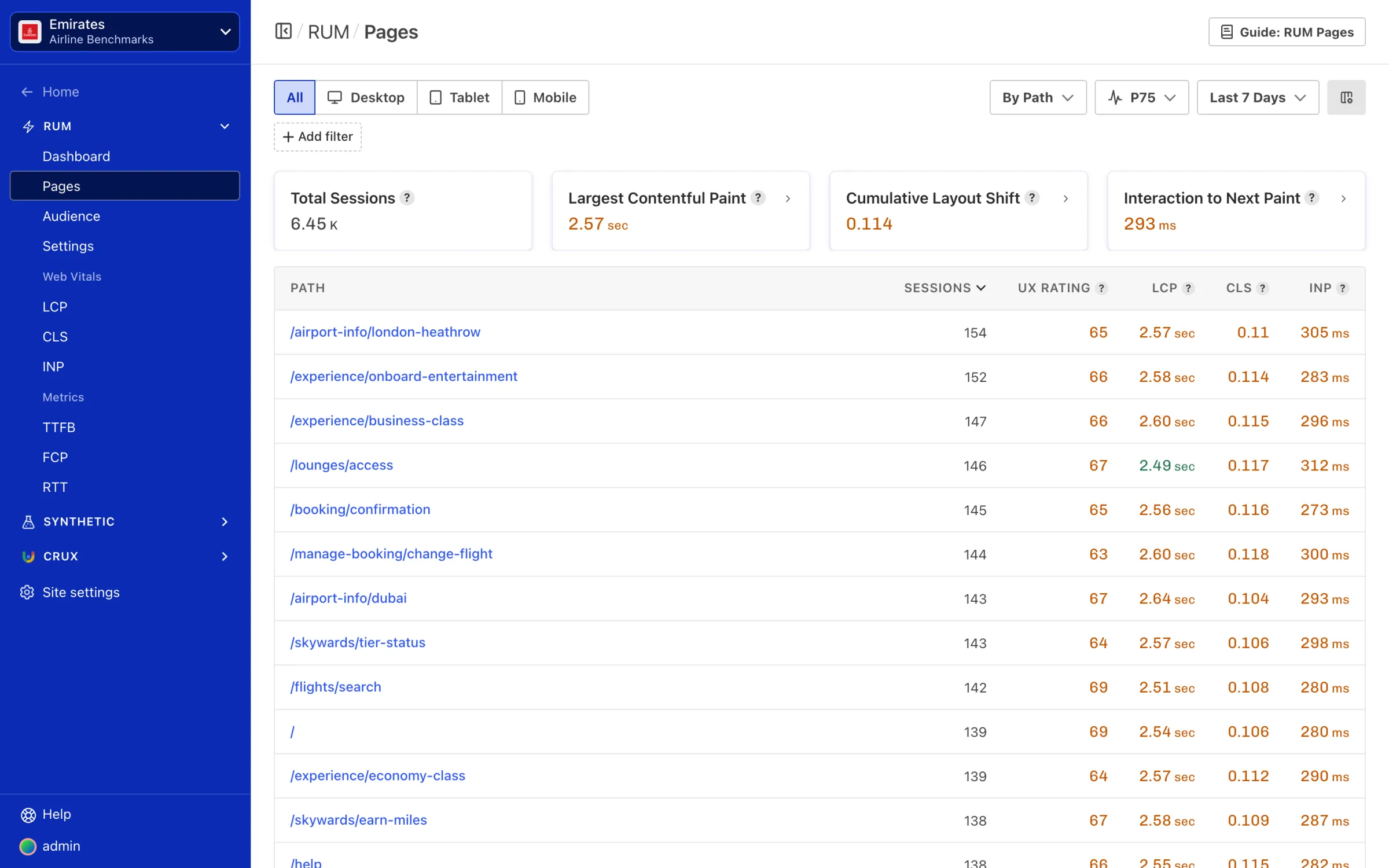Click the Interaction to Next Paint help icon
Screen dimensions: 1389x868
[x=1312, y=198]
